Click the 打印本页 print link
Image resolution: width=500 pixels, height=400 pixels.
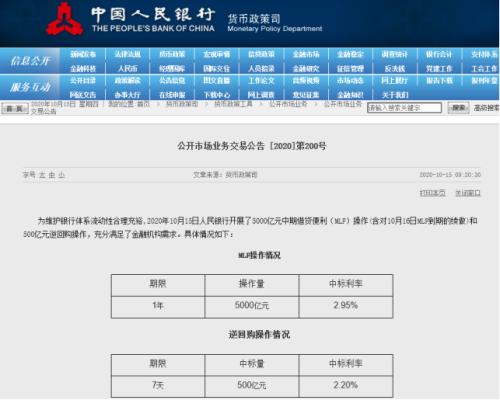[432, 193]
